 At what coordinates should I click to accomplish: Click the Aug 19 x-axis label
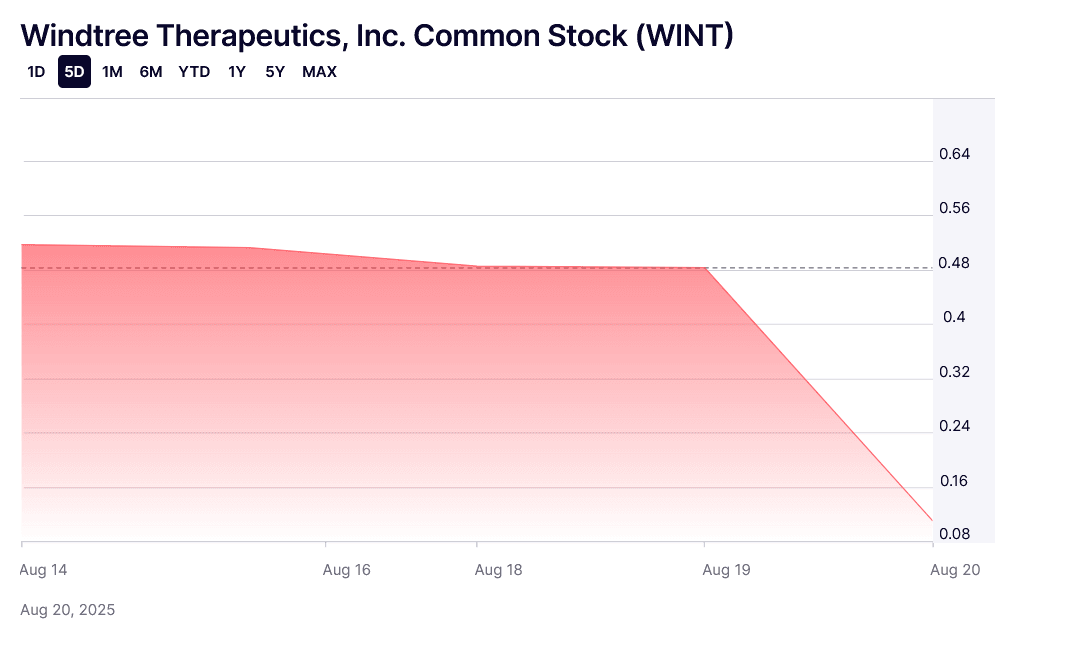click(x=727, y=570)
